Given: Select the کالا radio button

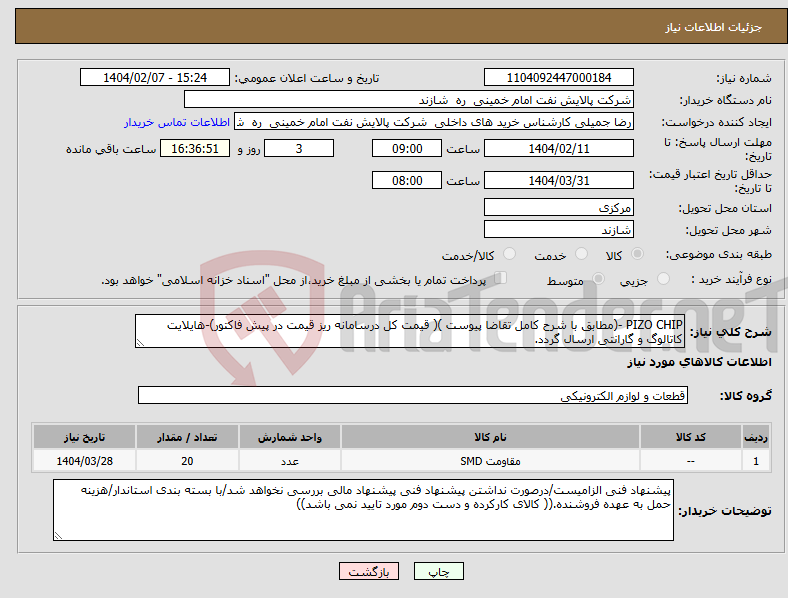Looking at the screenshot, I should (x=637, y=254).
